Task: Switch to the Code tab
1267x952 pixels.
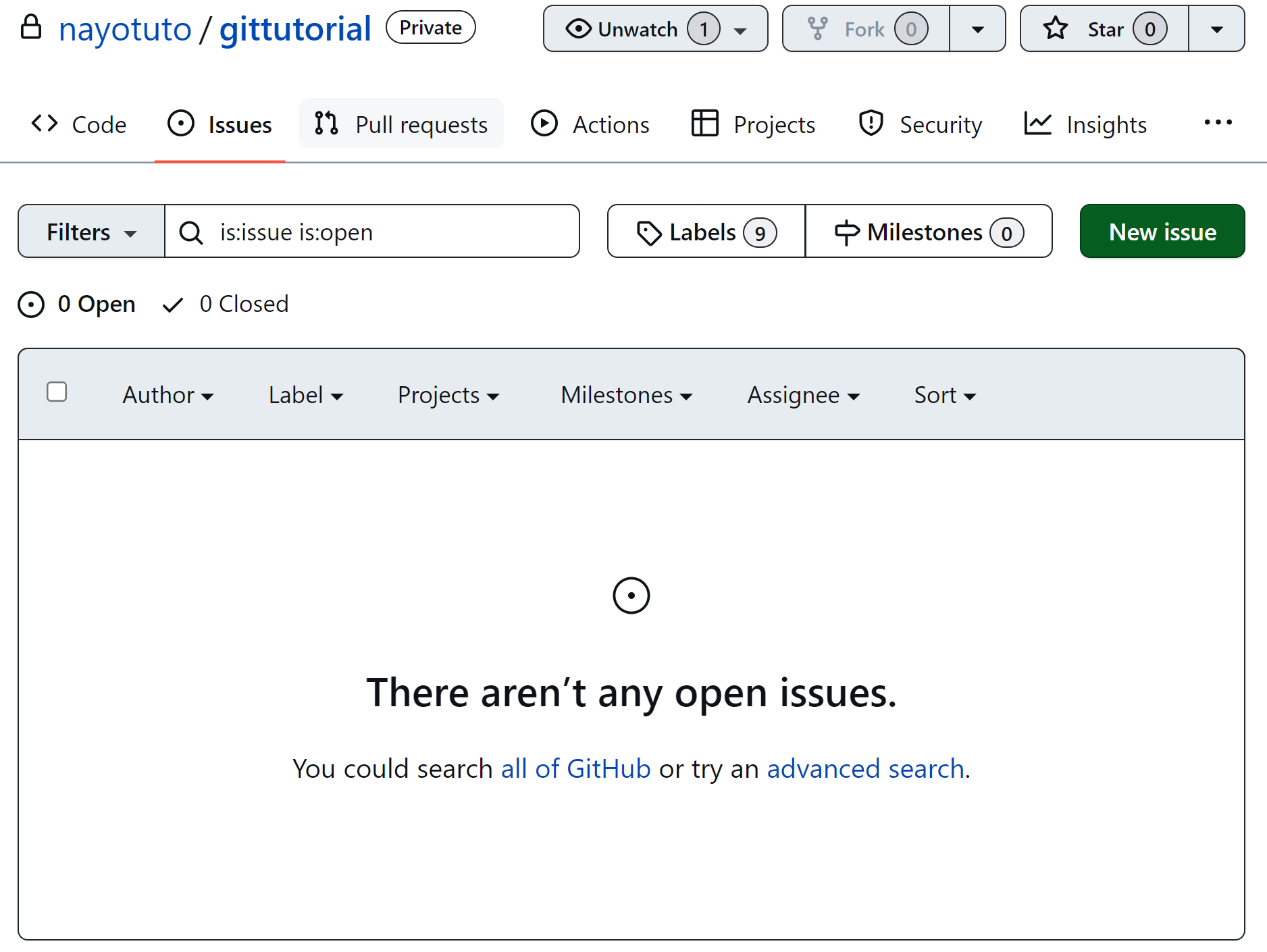Action: point(79,124)
